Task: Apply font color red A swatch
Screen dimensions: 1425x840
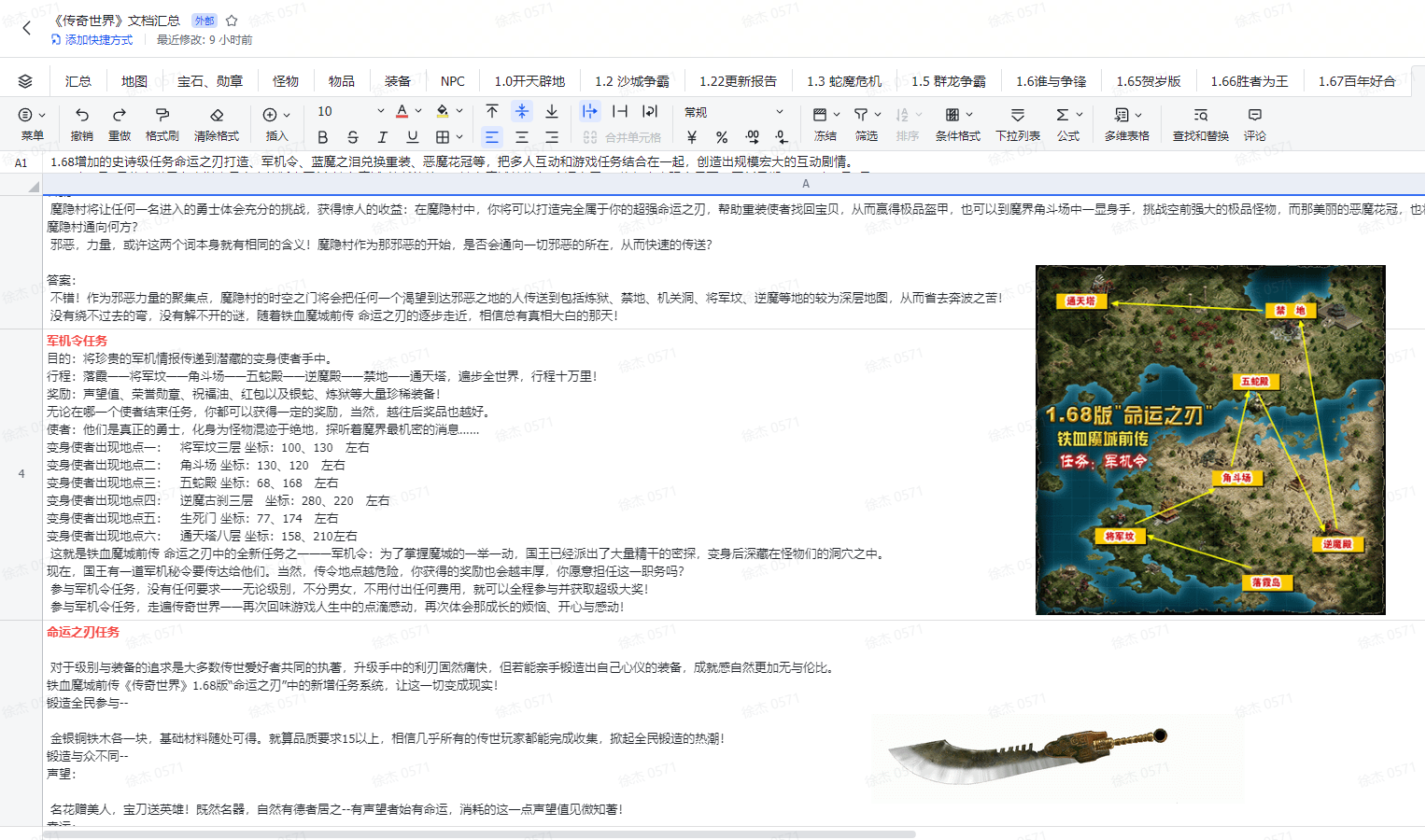Action: [402, 111]
